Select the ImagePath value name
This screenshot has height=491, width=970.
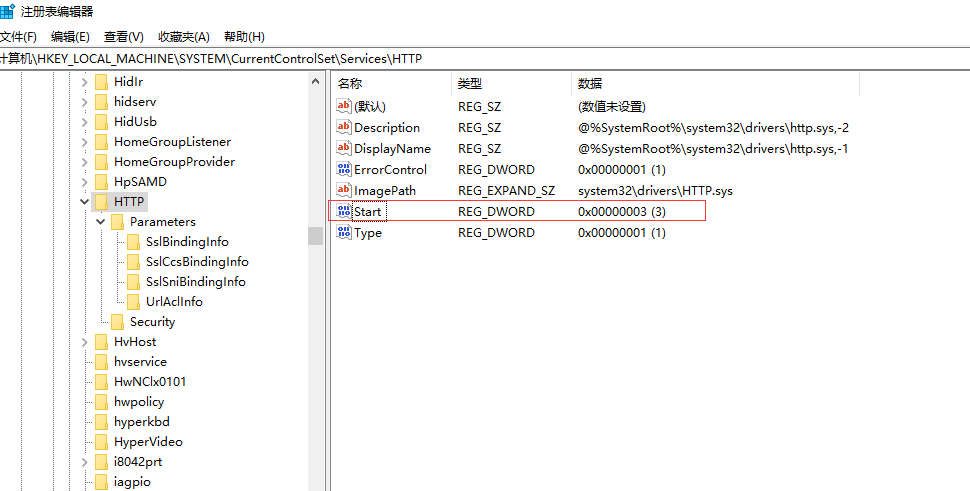tap(385, 190)
